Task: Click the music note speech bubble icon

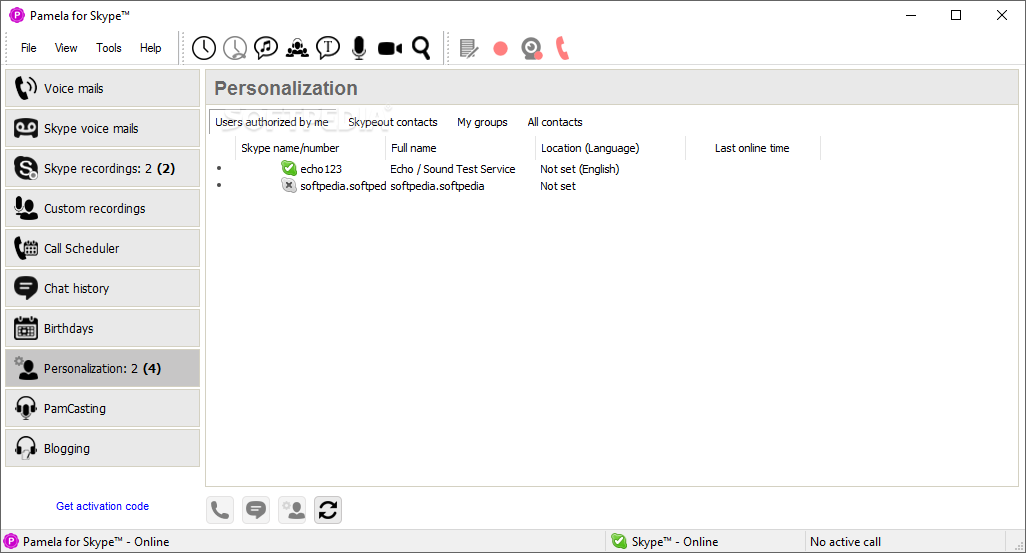Action: [266, 48]
